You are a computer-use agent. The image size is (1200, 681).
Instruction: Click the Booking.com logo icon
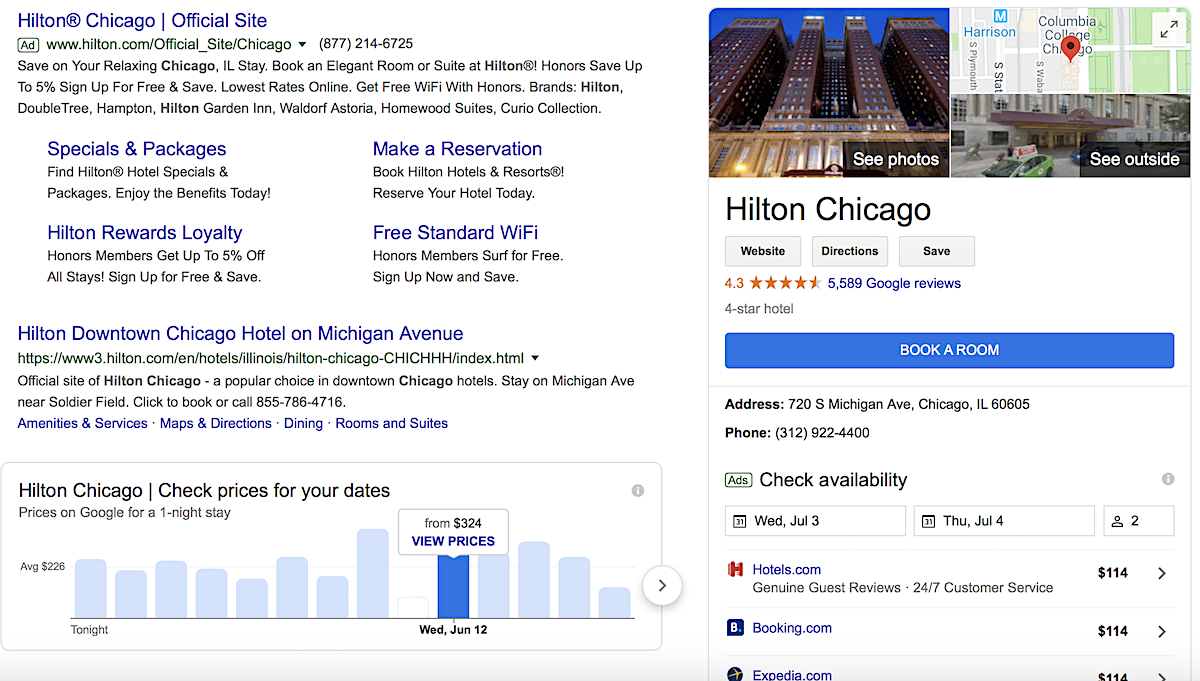(x=735, y=628)
